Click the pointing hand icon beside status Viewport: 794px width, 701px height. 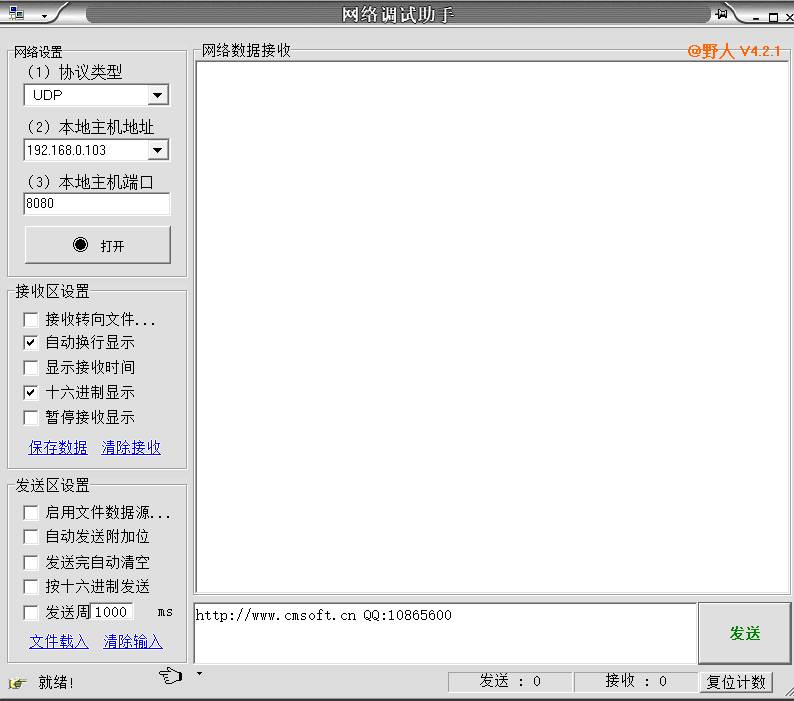coord(171,675)
